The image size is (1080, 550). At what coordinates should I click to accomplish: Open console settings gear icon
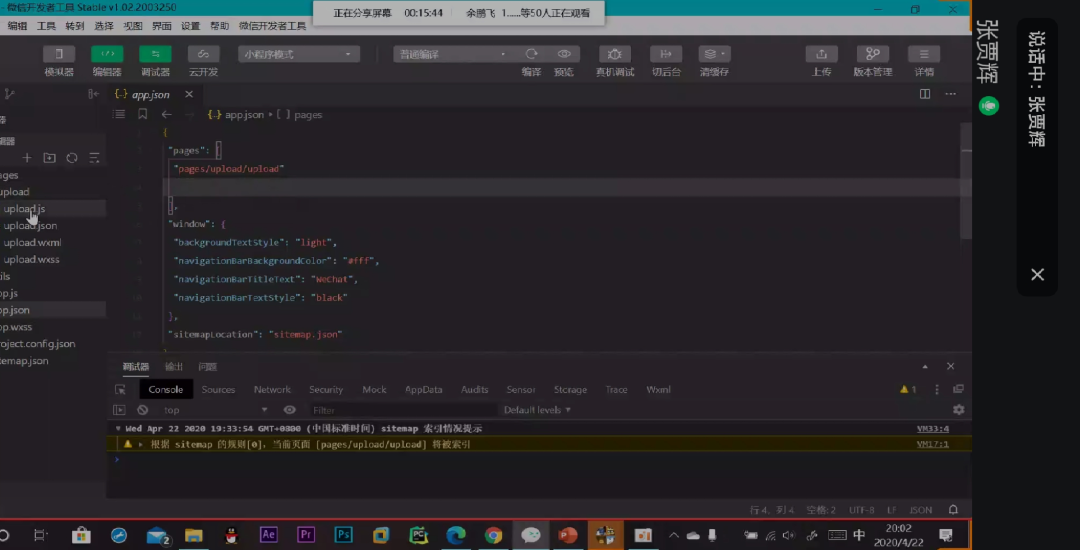[958, 410]
